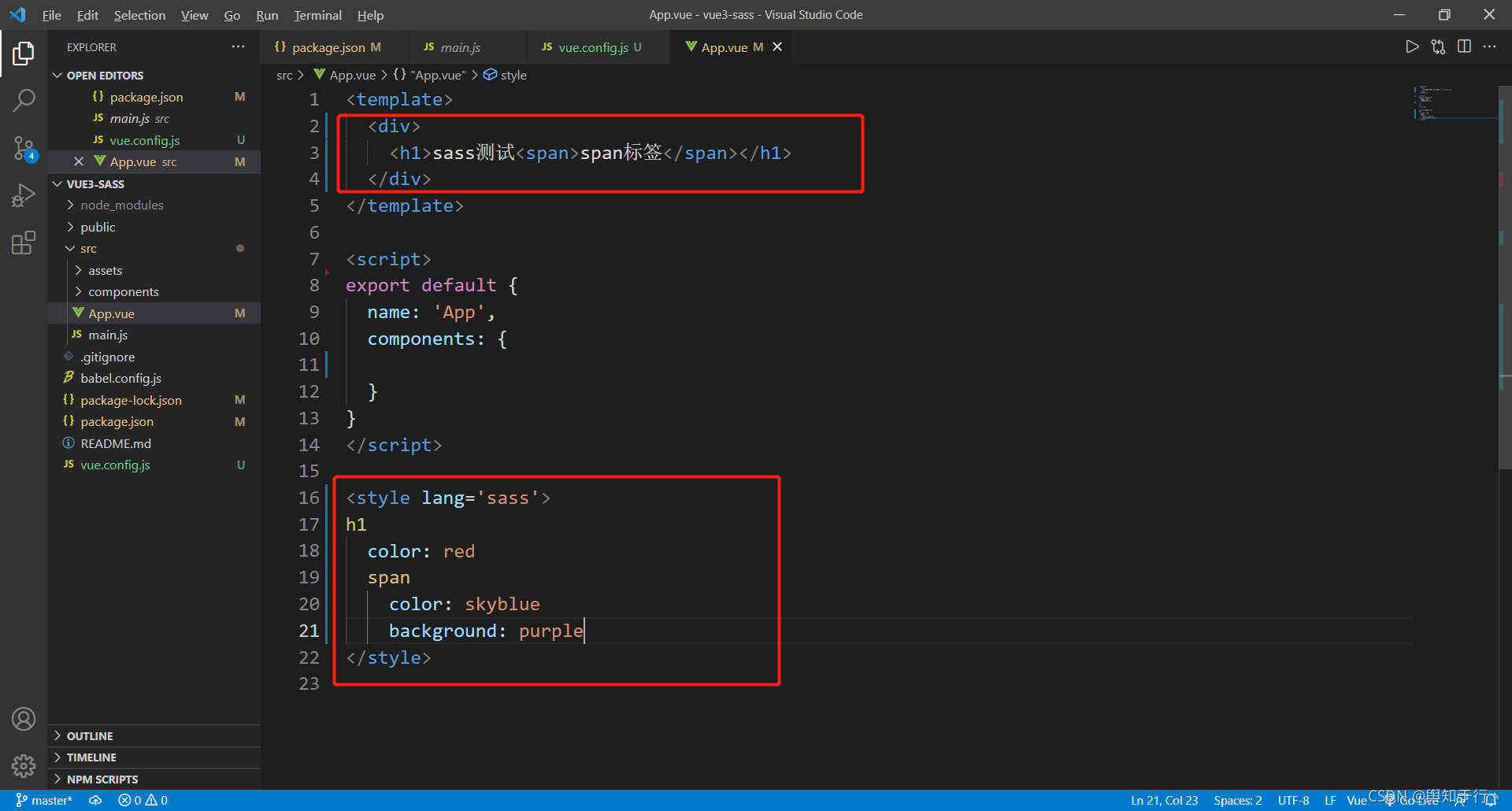This screenshot has height=811, width=1512.
Task: Select main.js in Open Editors
Action: tap(154, 119)
